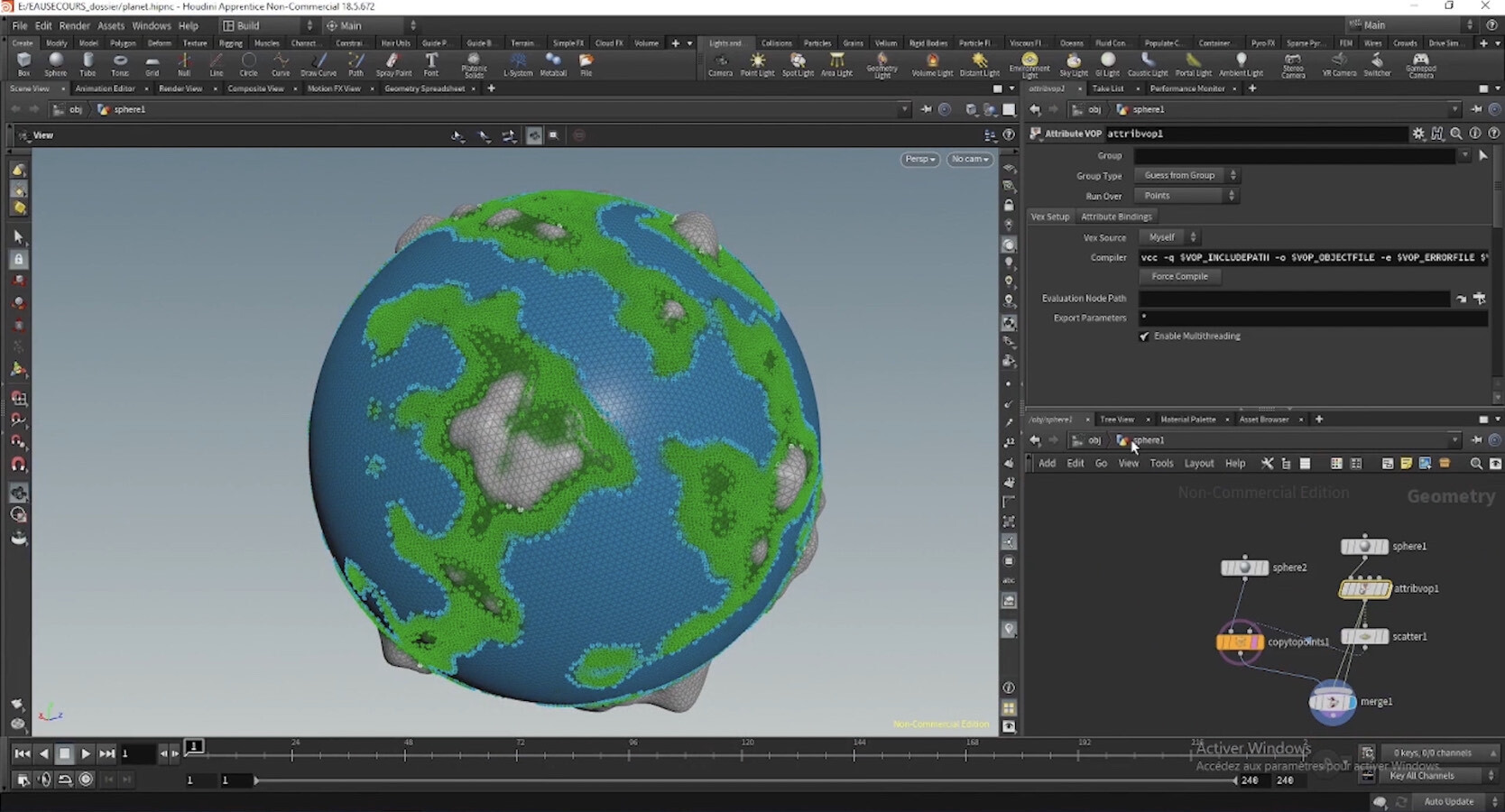Add a Point Light from the Lights shelf
This screenshot has height=812, width=1505.
pyautogui.click(x=758, y=61)
